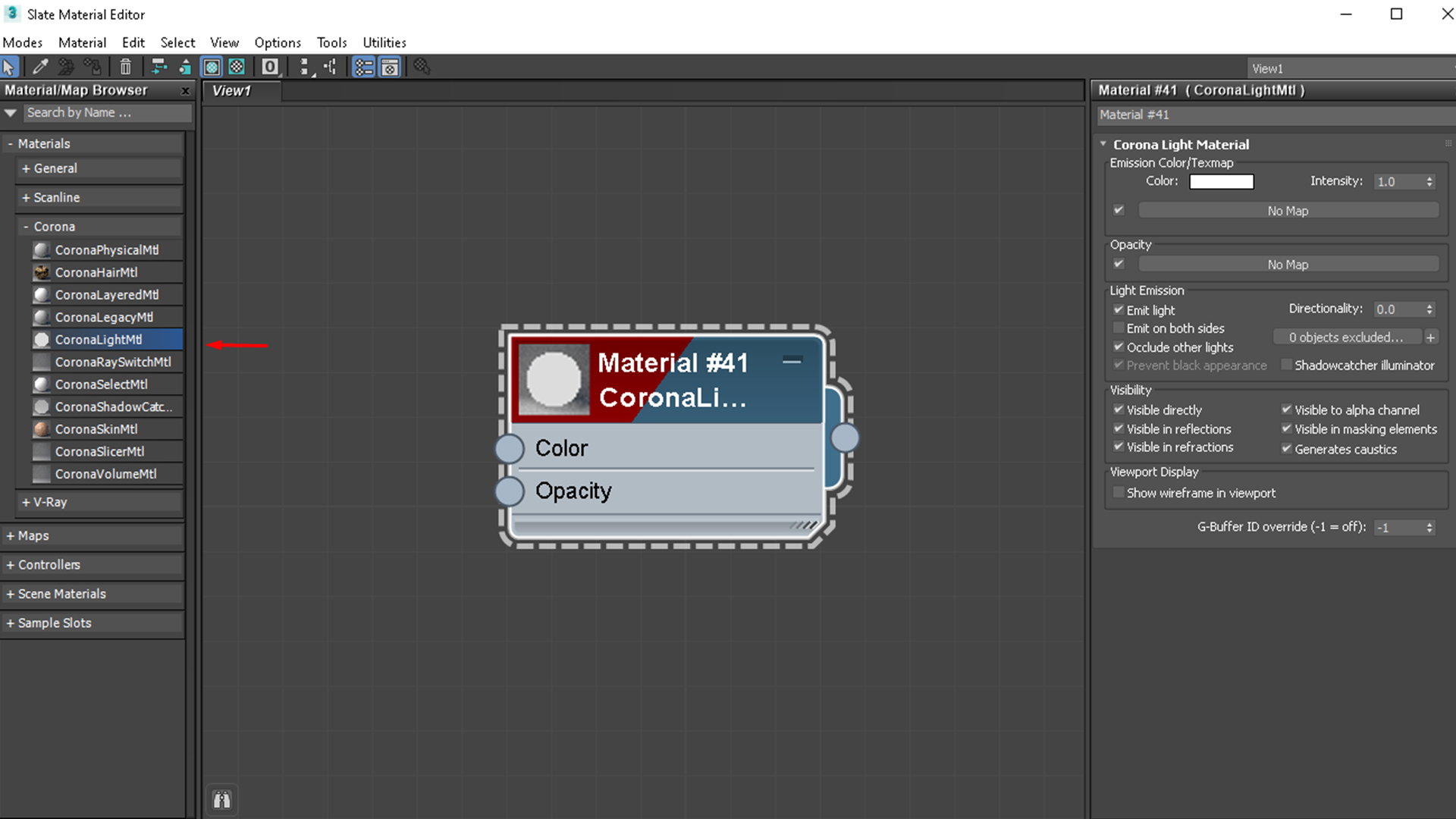Switch to the View1 tab

[x=241, y=91]
